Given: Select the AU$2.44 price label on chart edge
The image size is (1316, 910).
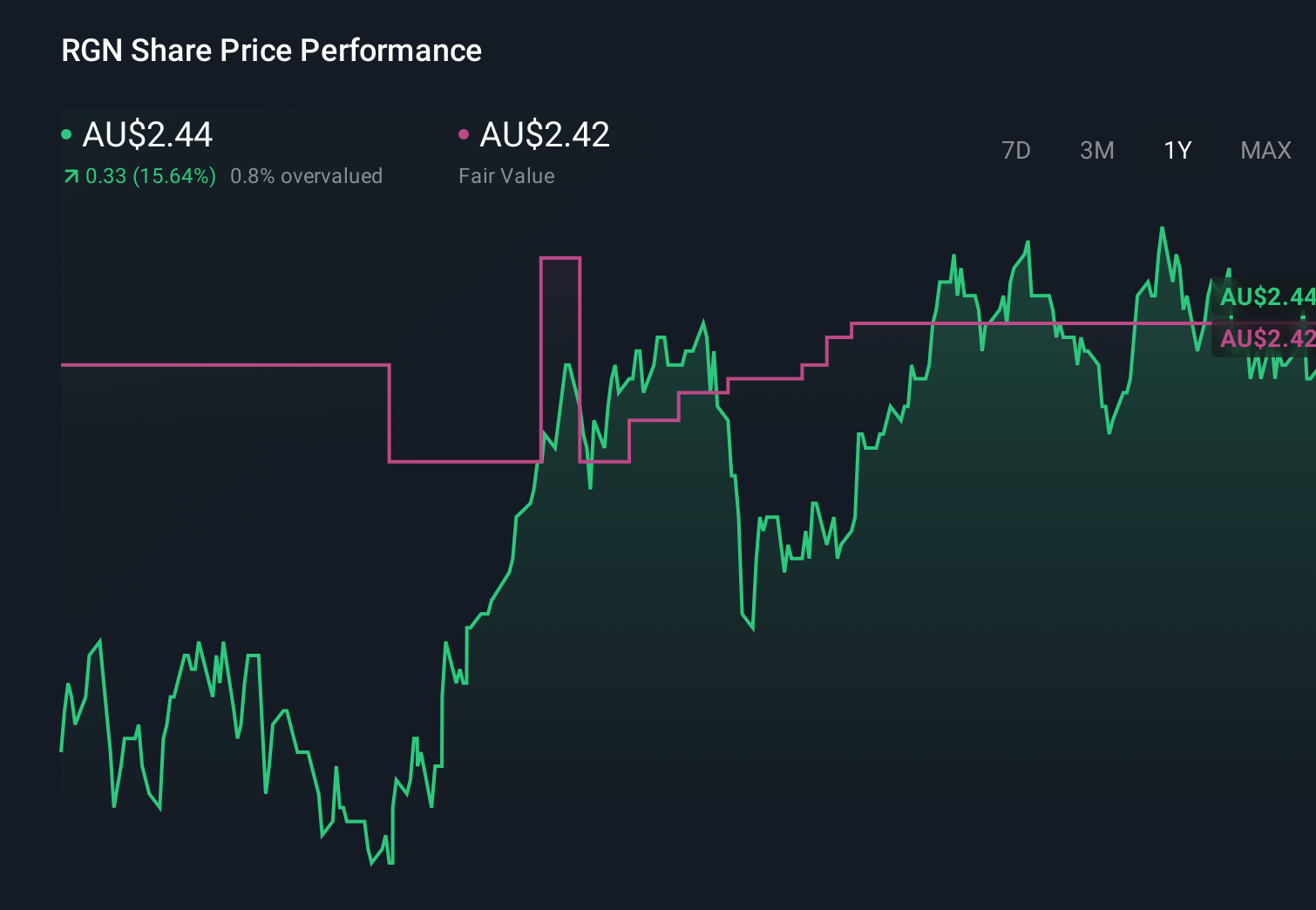Looking at the screenshot, I should pyautogui.click(x=1266, y=297).
